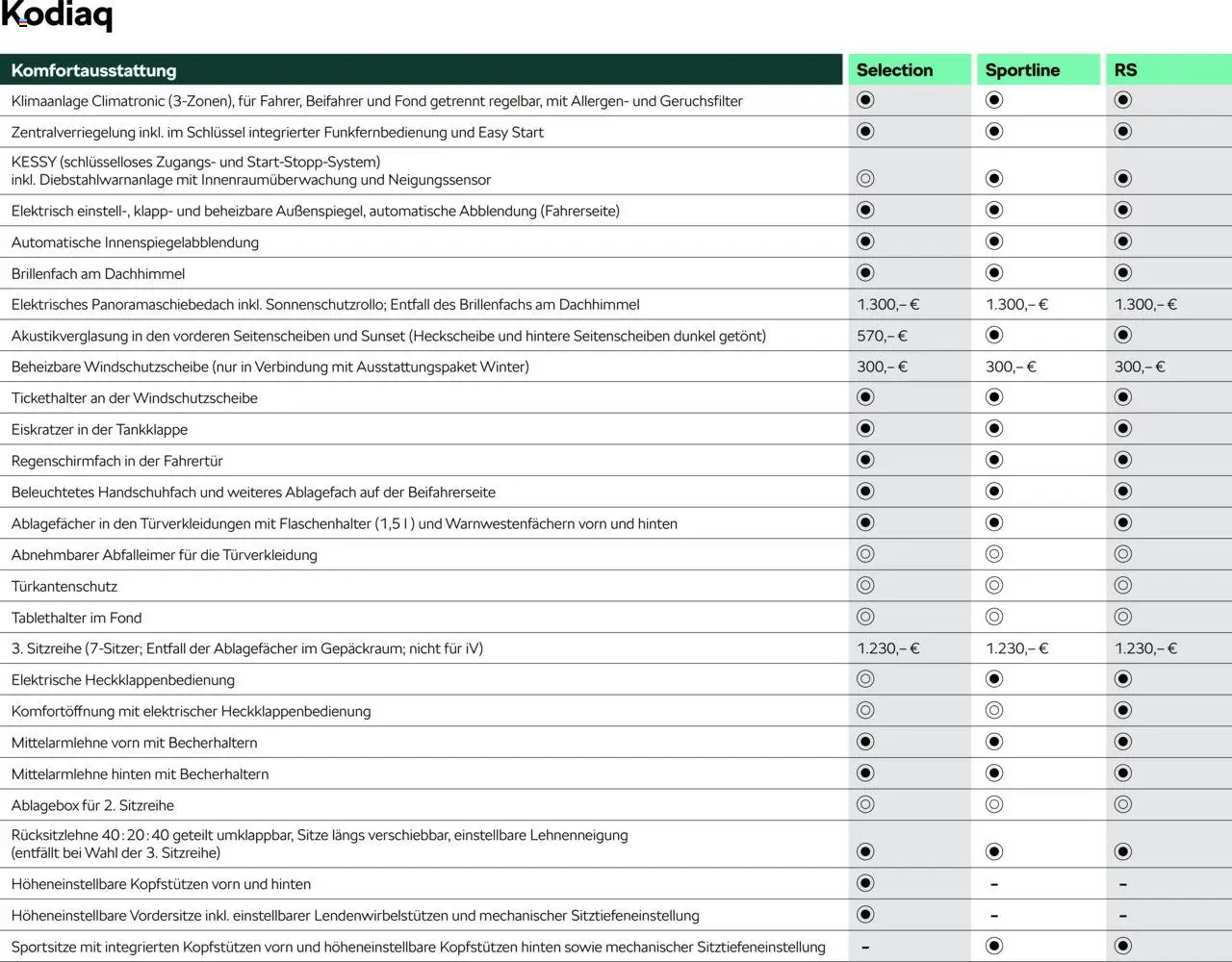
Task: Click Klimaanlage Climatronic standard dot under Selection
Action: pos(865,100)
